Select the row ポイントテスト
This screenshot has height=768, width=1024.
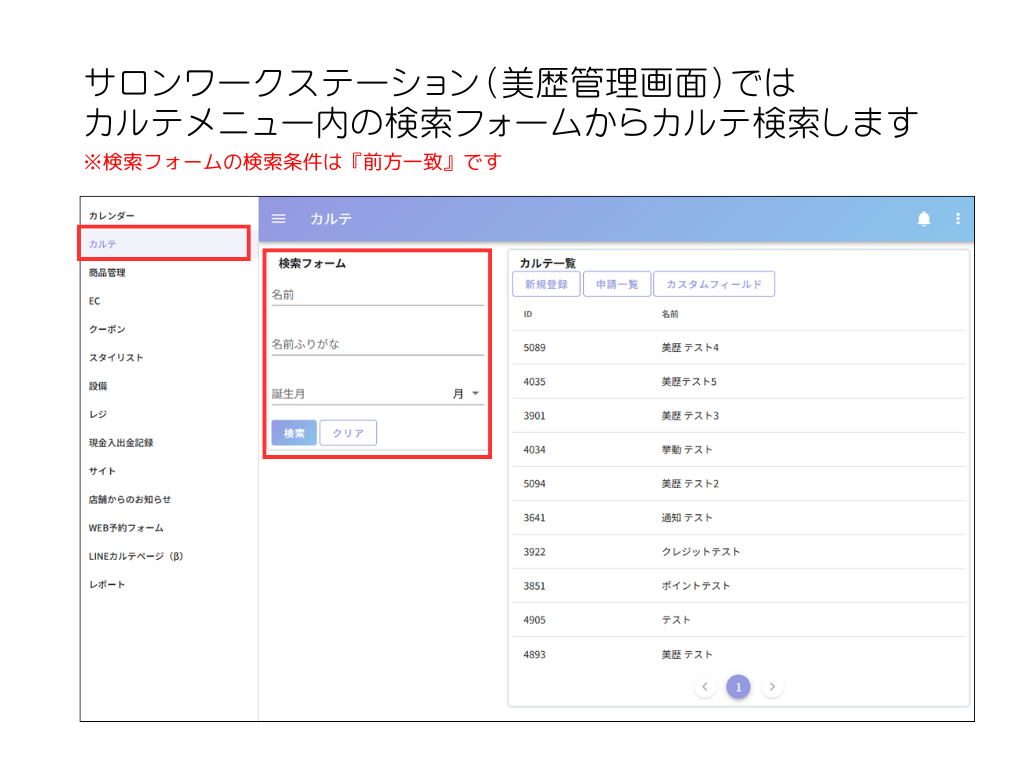(739, 586)
